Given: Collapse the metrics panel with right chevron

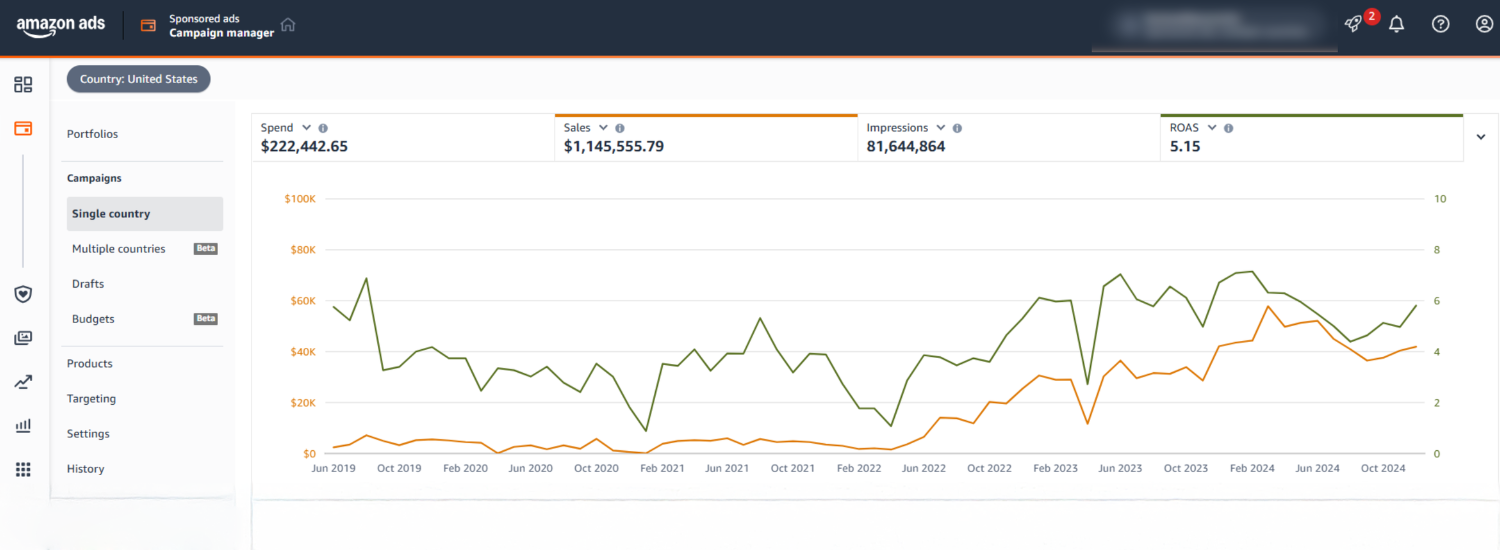Looking at the screenshot, I should [x=1481, y=138].
